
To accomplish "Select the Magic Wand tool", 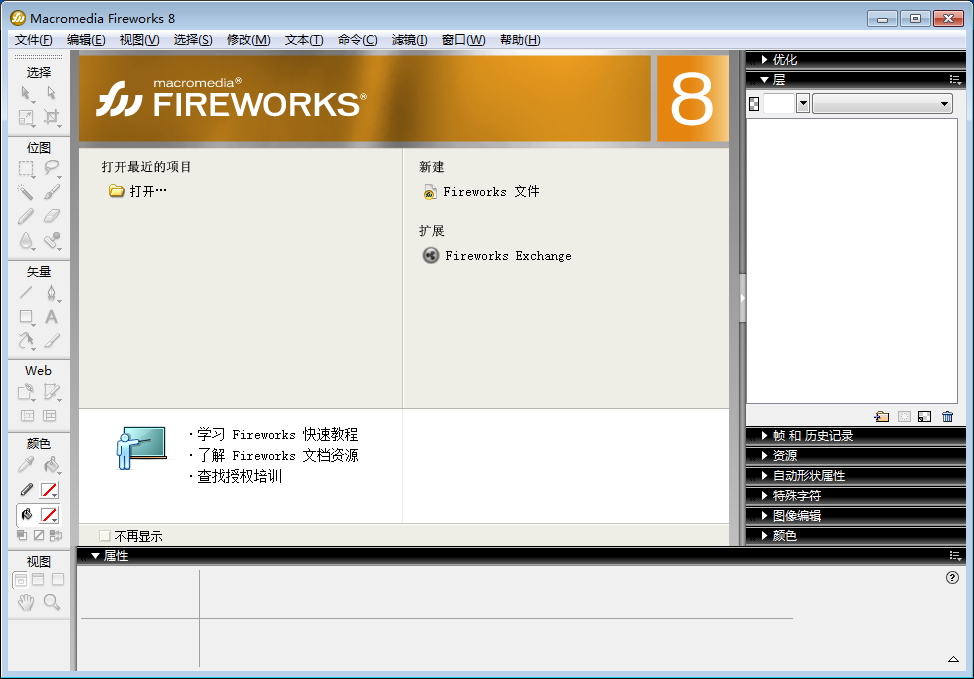I will [x=26, y=191].
